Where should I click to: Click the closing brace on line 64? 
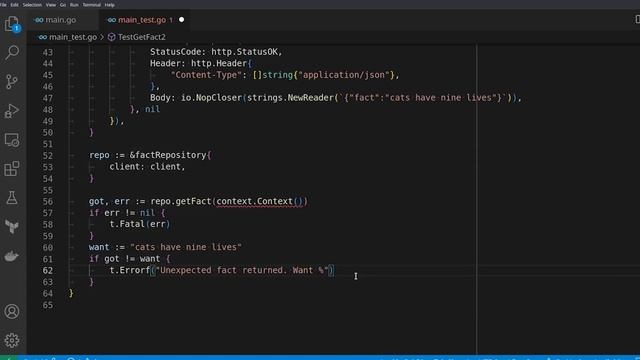click(x=71, y=293)
